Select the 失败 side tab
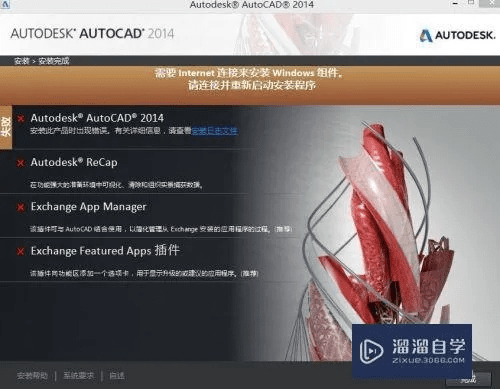500x389 pixels. coord(6,127)
